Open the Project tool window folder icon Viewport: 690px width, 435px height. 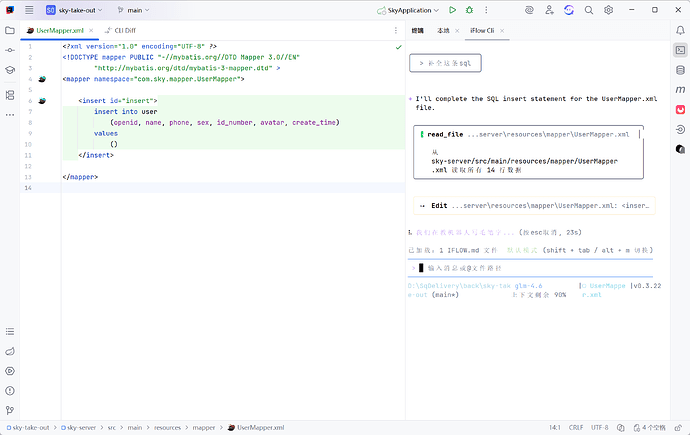pos(10,31)
